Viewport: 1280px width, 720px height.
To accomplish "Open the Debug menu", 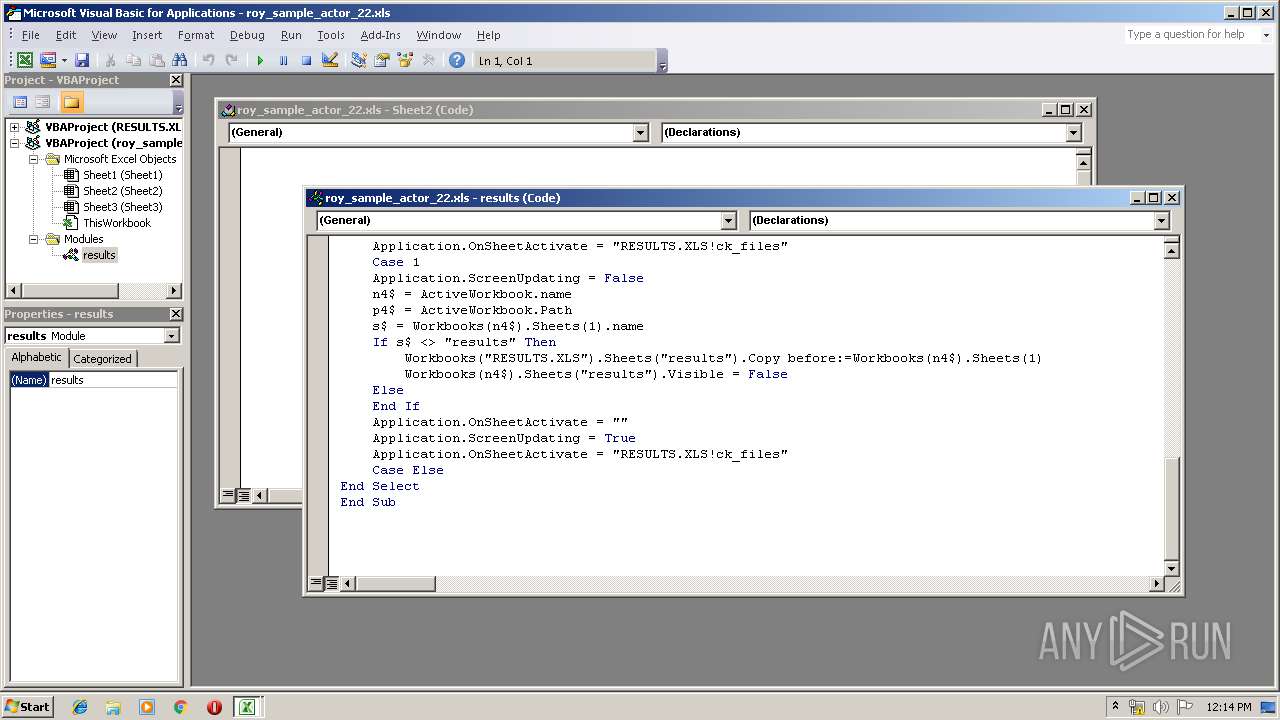I will click(247, 35).
